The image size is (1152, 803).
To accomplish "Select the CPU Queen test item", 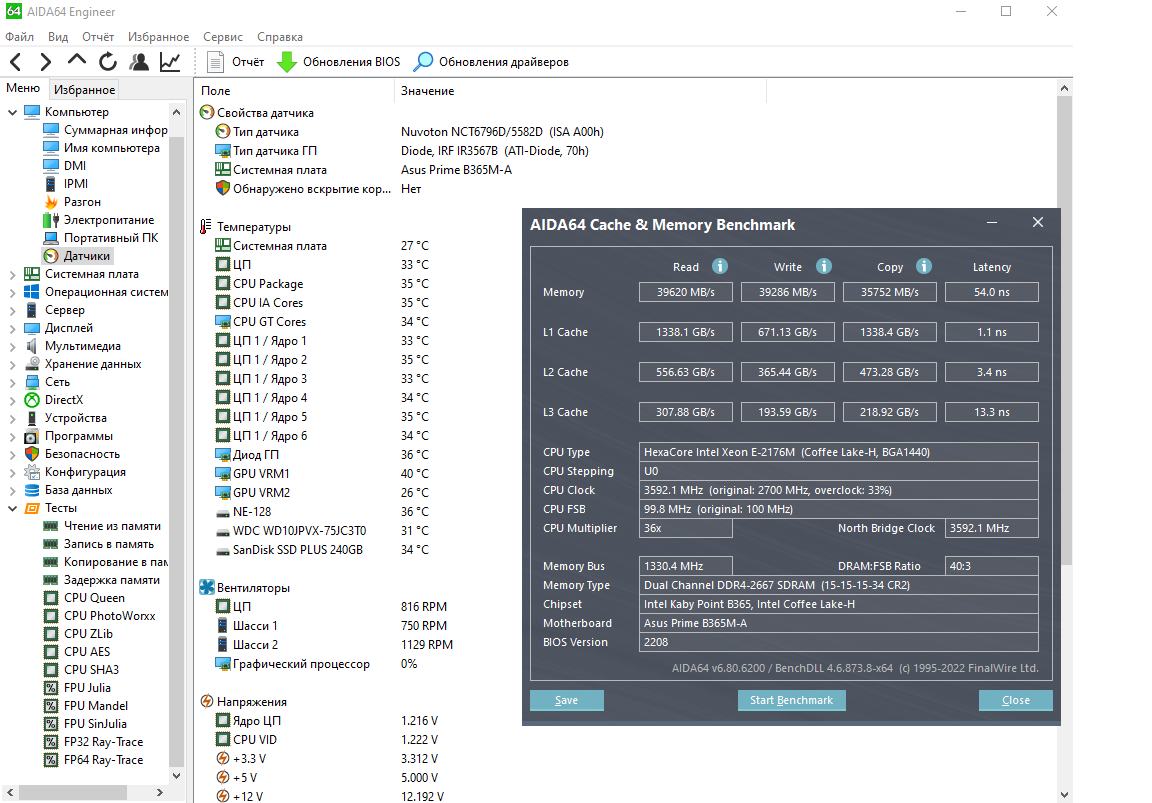I will 94,598.
